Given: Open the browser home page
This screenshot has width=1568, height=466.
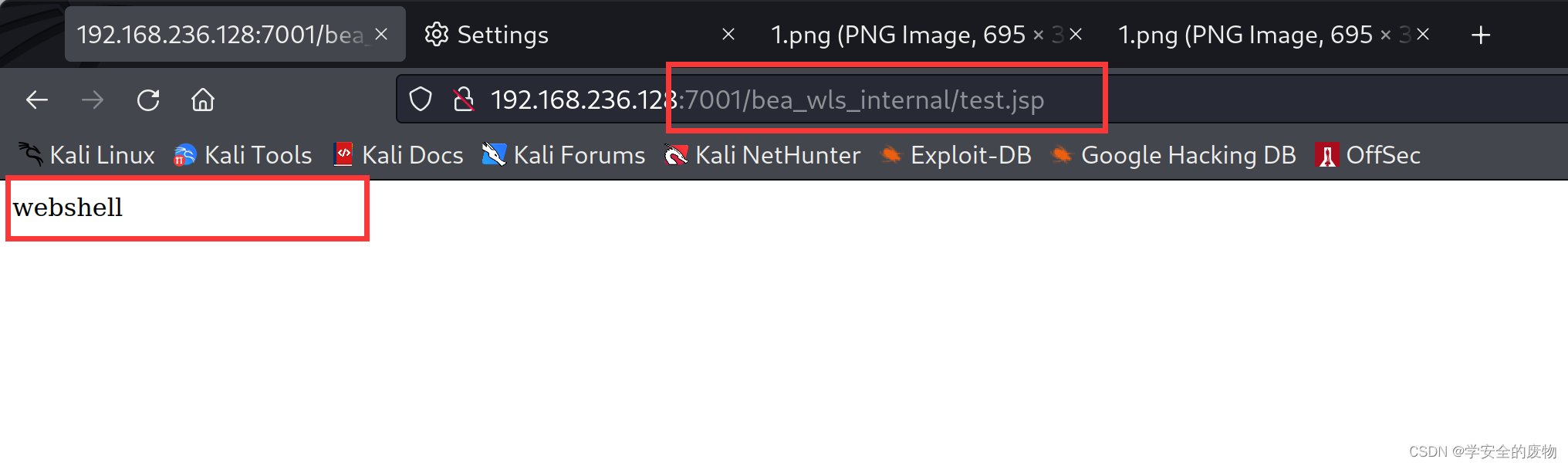Looking at the screenshot, I should (202, 100).
